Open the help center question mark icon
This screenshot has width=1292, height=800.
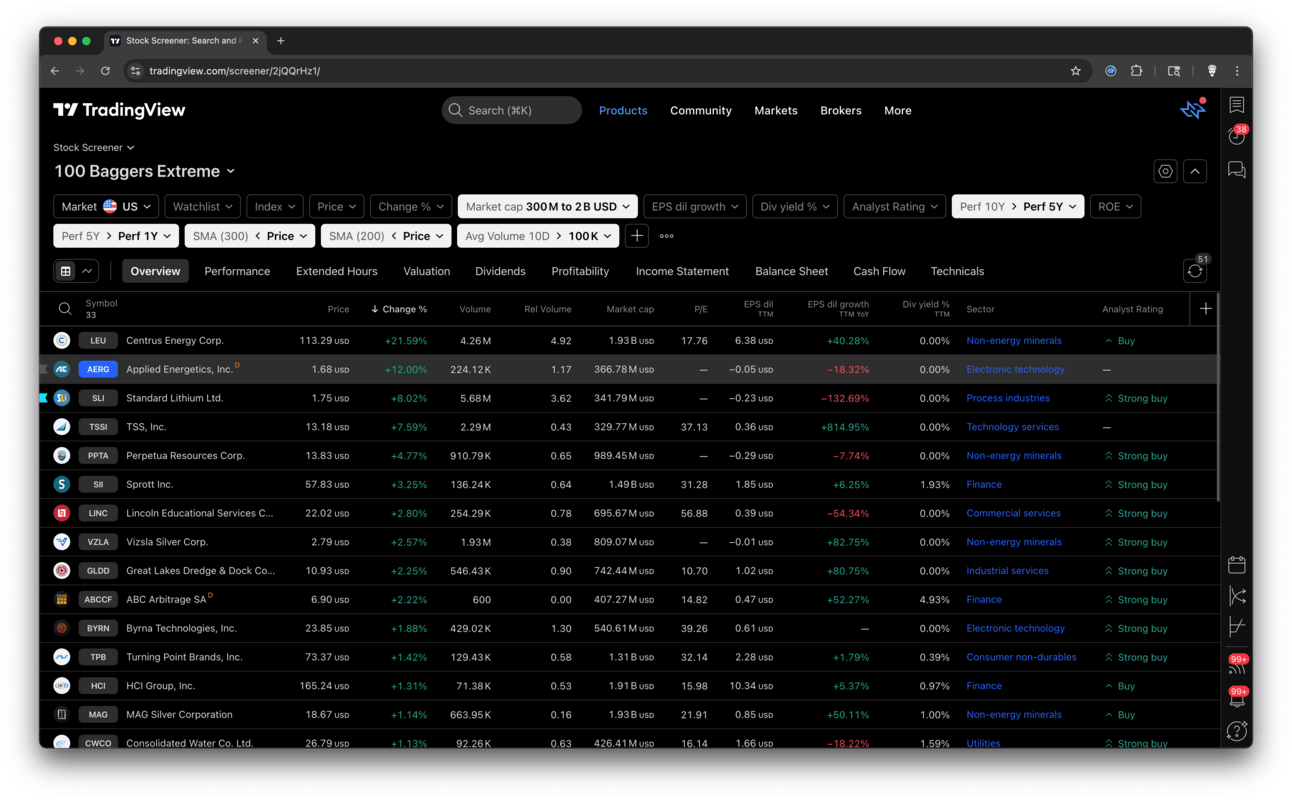pyautogui.click(x=1237, y=731)
